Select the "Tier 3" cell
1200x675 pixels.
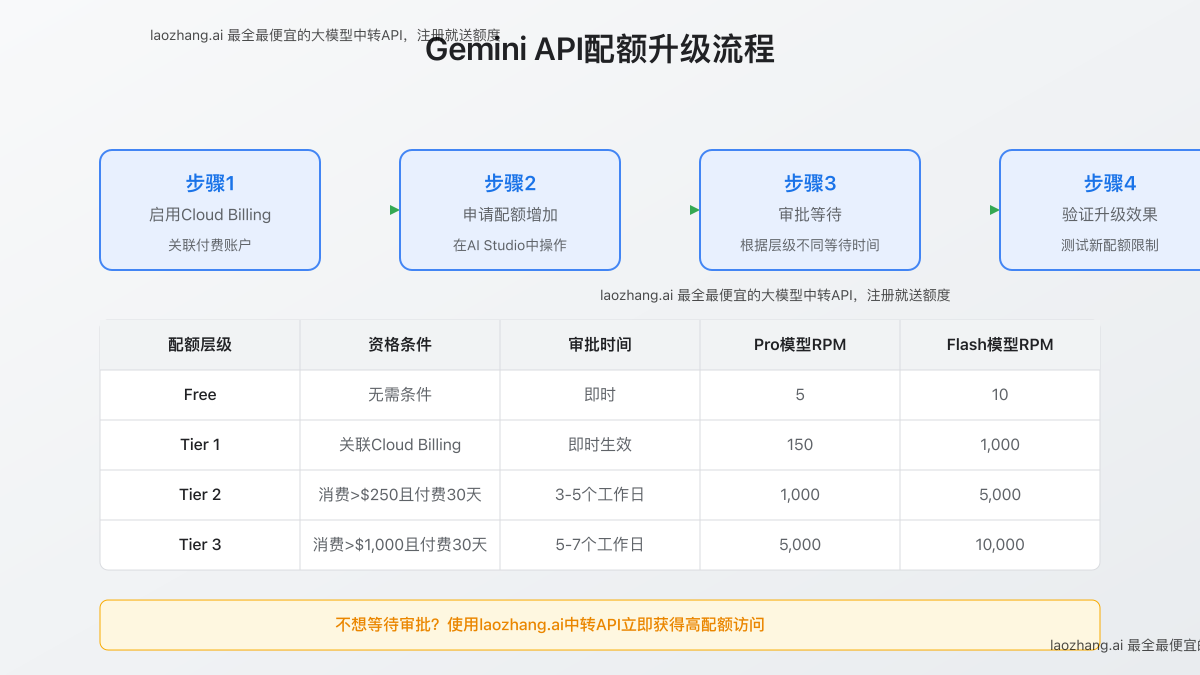pos(200,545)
